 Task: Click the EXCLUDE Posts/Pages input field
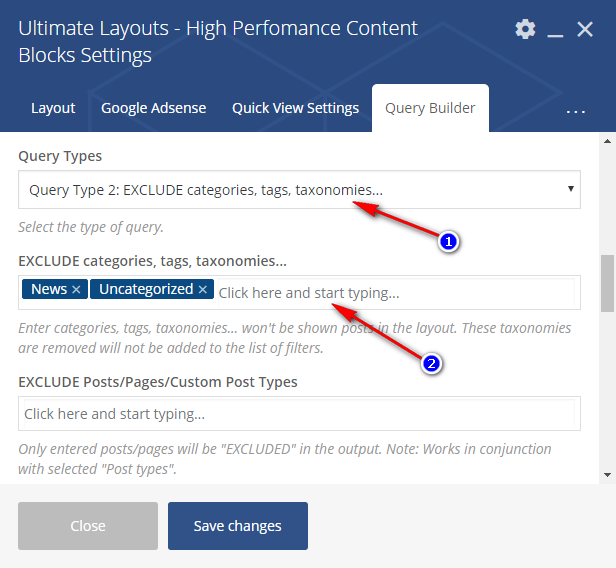(x=299, y=414)
